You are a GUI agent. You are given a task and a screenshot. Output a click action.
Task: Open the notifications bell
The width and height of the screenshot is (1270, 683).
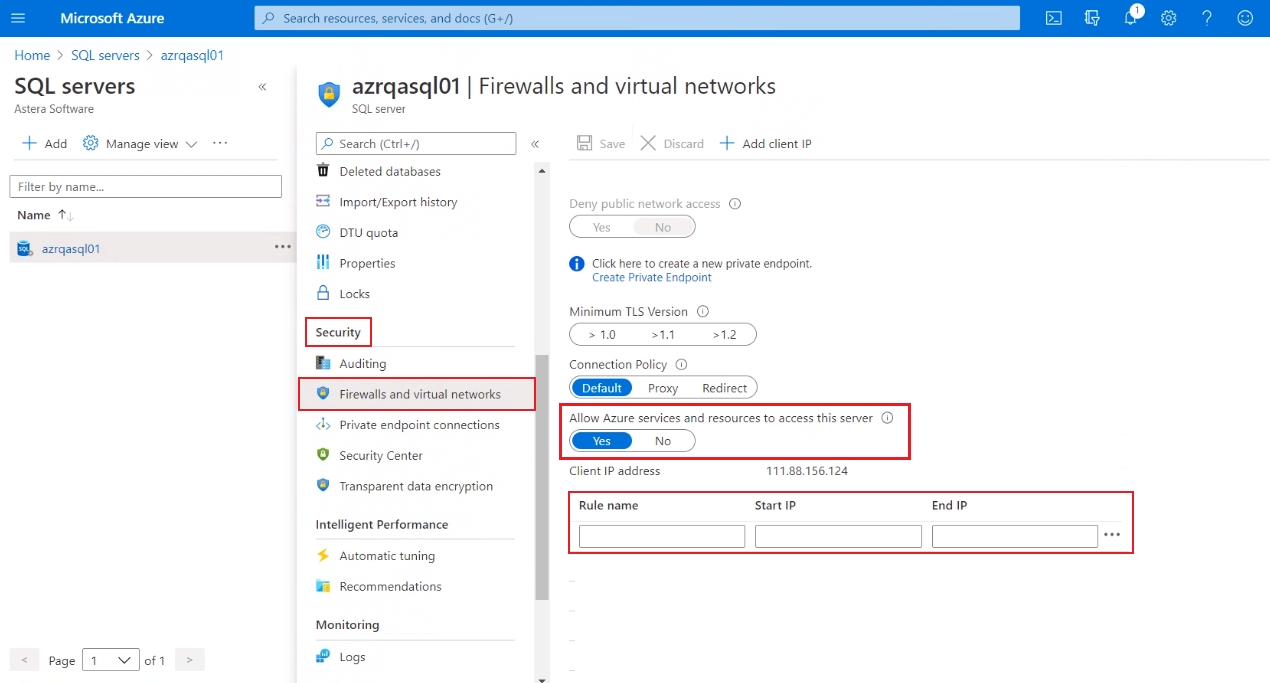coord(1131,17)
